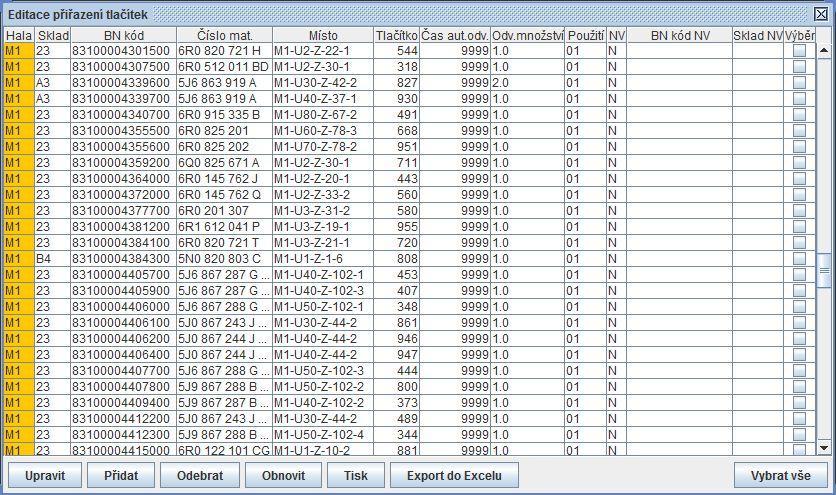Click the Přidat button
The height and width of the screenshot is (495, 836).
coord(121,475)
